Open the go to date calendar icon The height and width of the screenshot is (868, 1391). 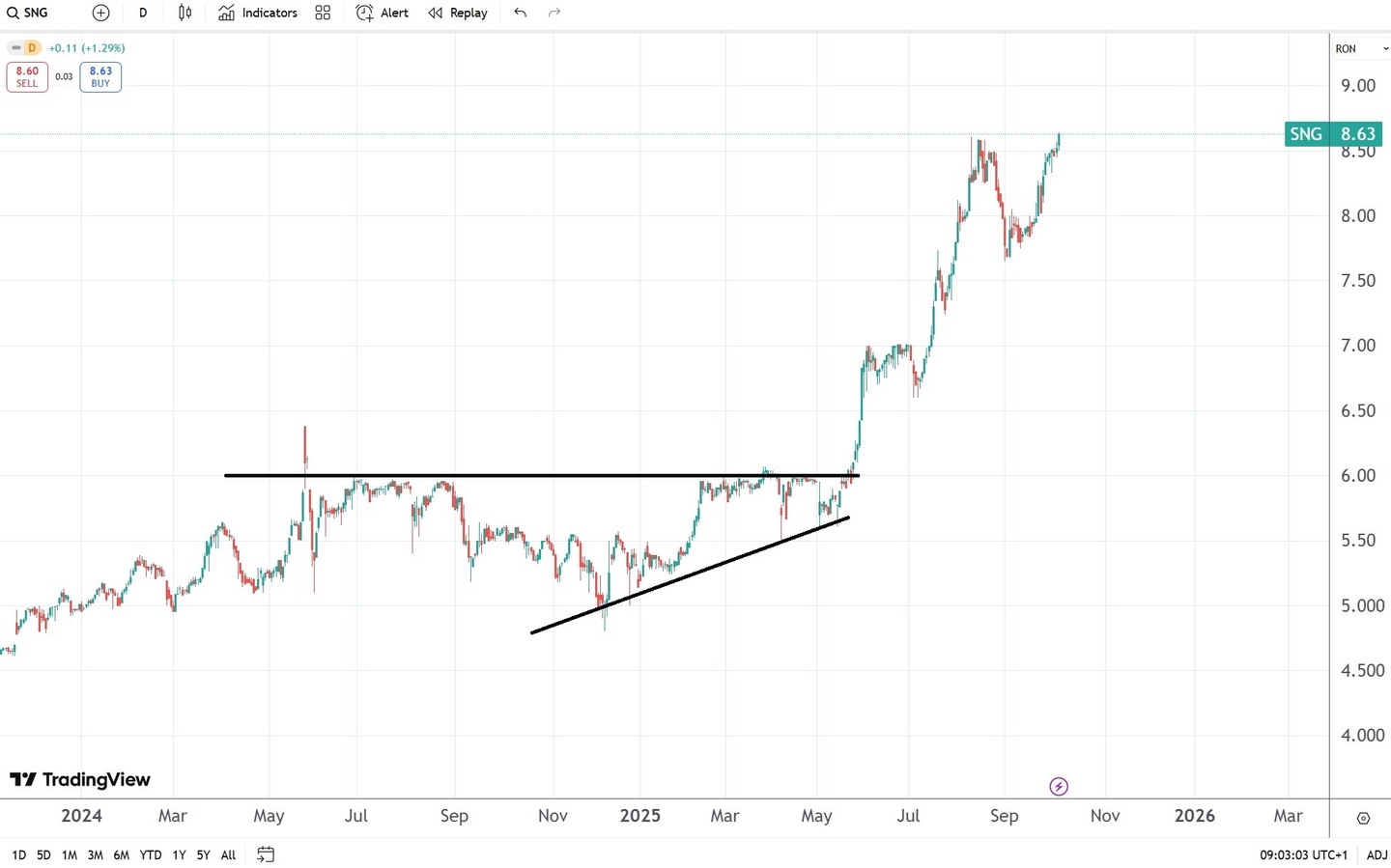coord(266,854)
